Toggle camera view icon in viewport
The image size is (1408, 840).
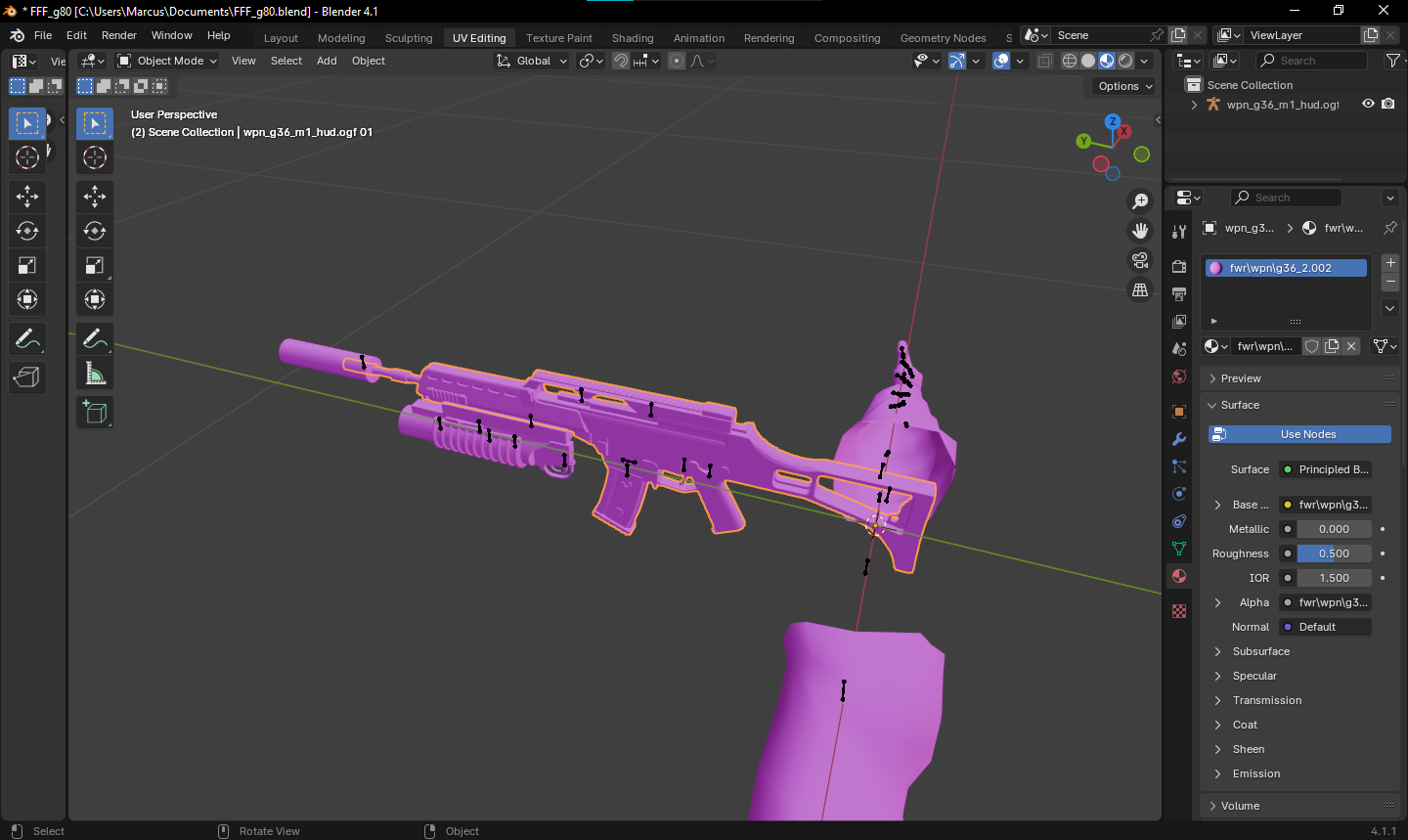1140,260
